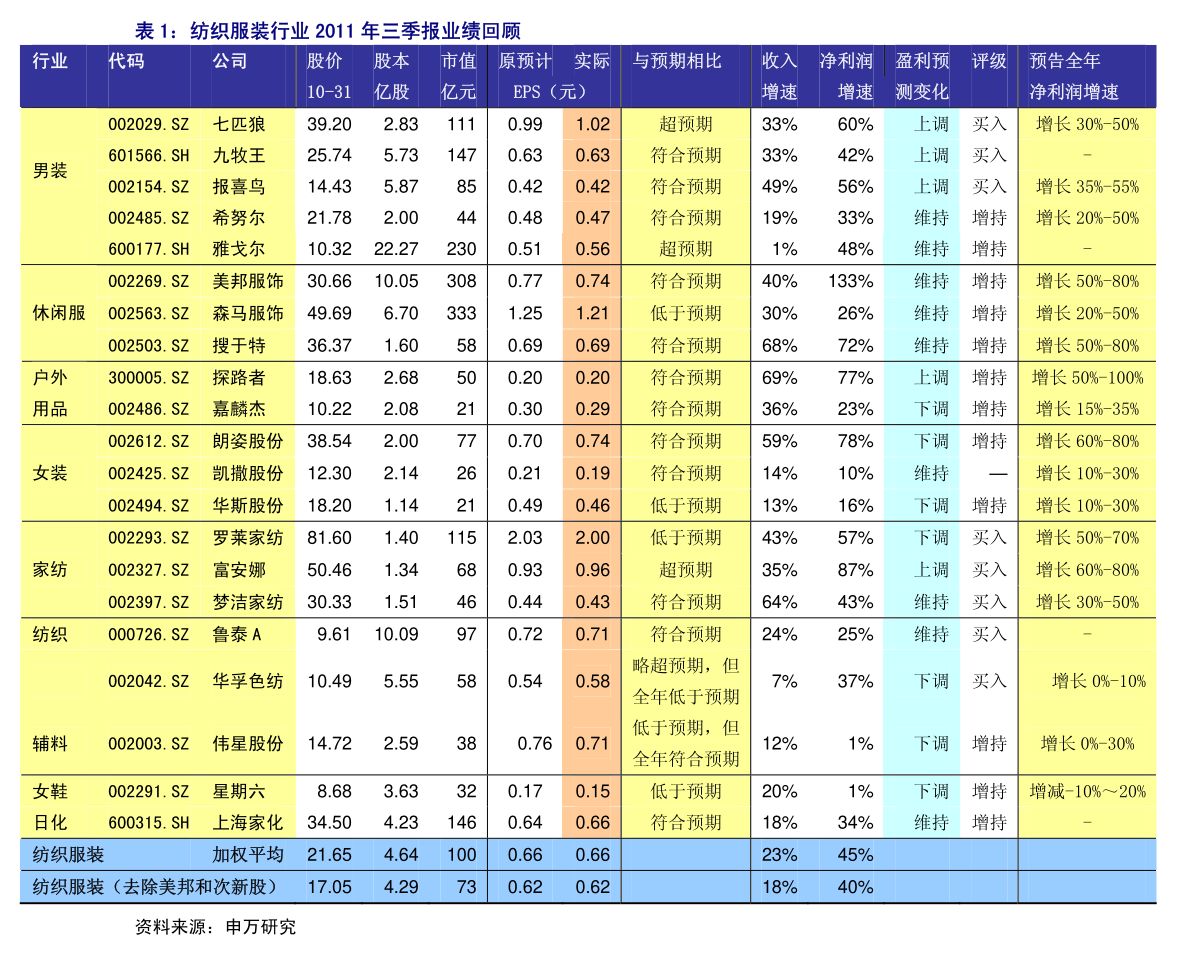The image size is (1191, 955).
Task: Click 嘉麟杰 forecast 增长 15%-35%
Action: pyautogui.click(x=1087, y=409)
